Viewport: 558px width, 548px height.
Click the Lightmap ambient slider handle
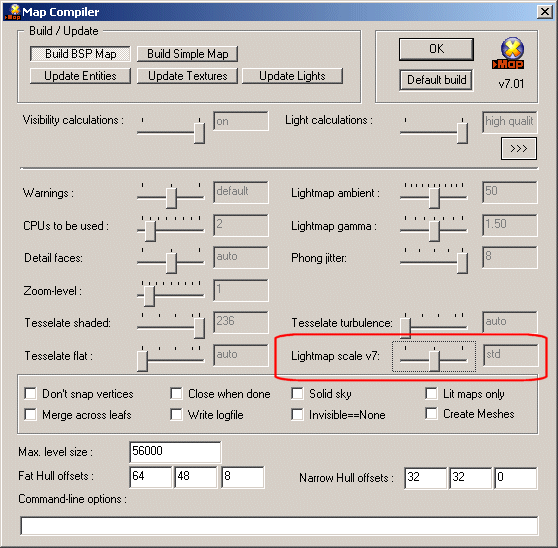coord(434,198)
